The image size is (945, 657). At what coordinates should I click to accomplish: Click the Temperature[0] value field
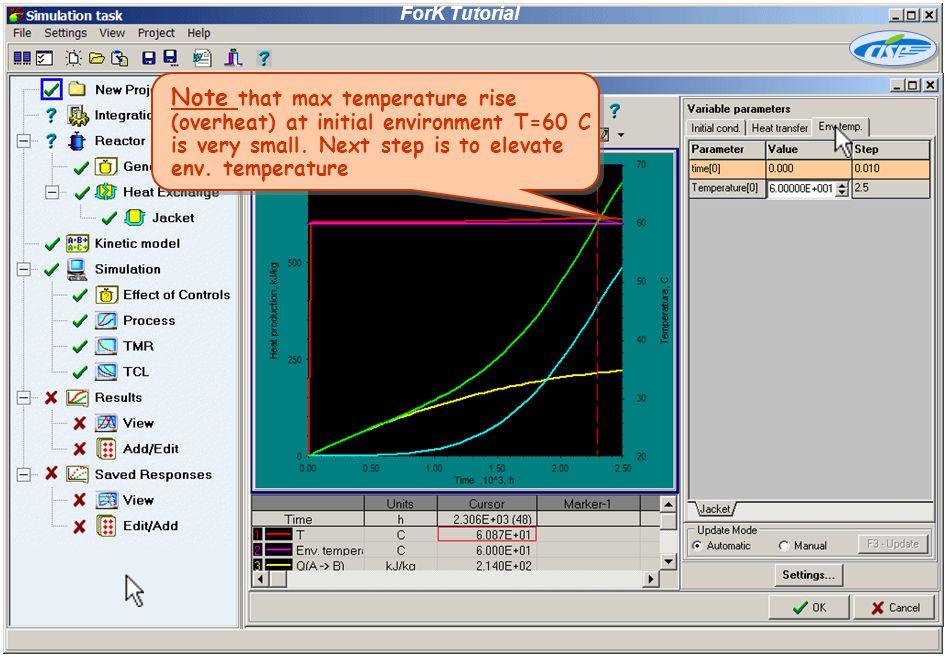point(800,189)
